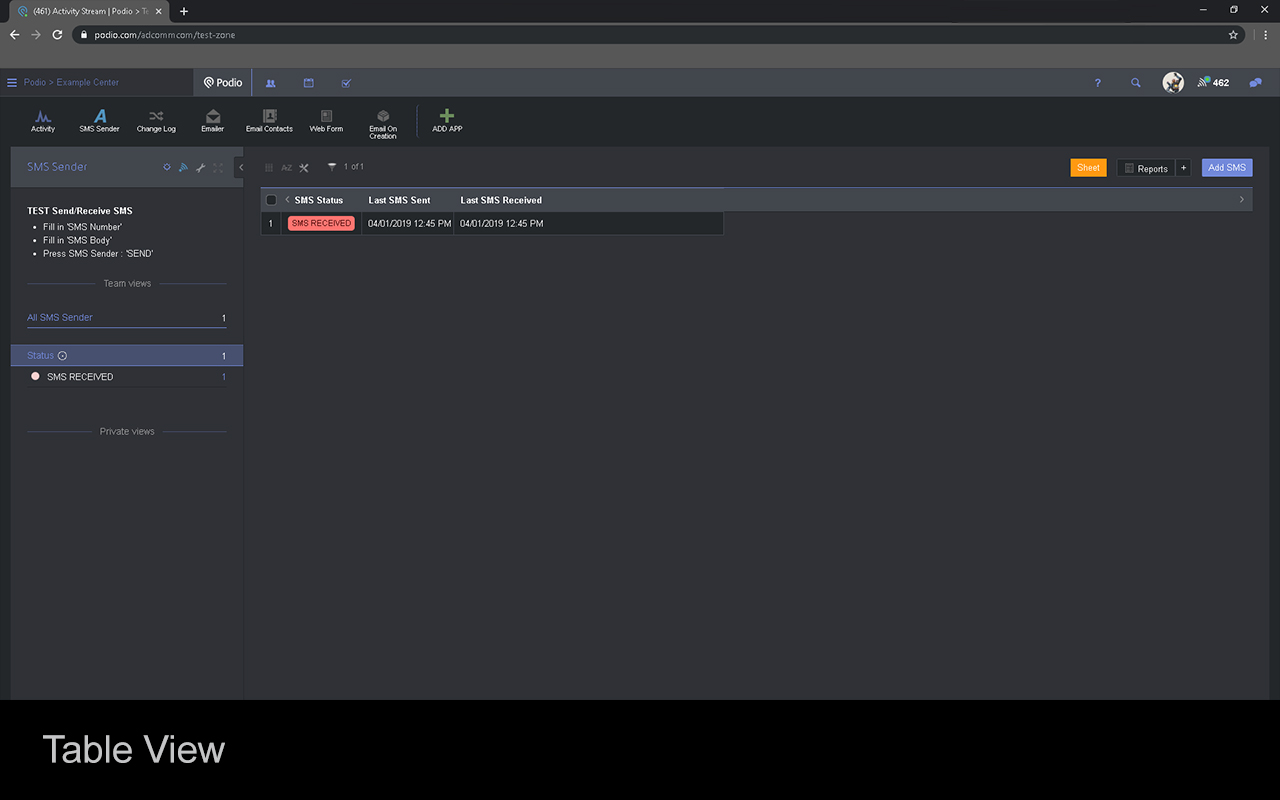Click Last SMS Sent cell 04/01/2019 12:45 PM
The width and height of the screenshot is (1280, 800).
pyautogui.click(x=409, y=223)
